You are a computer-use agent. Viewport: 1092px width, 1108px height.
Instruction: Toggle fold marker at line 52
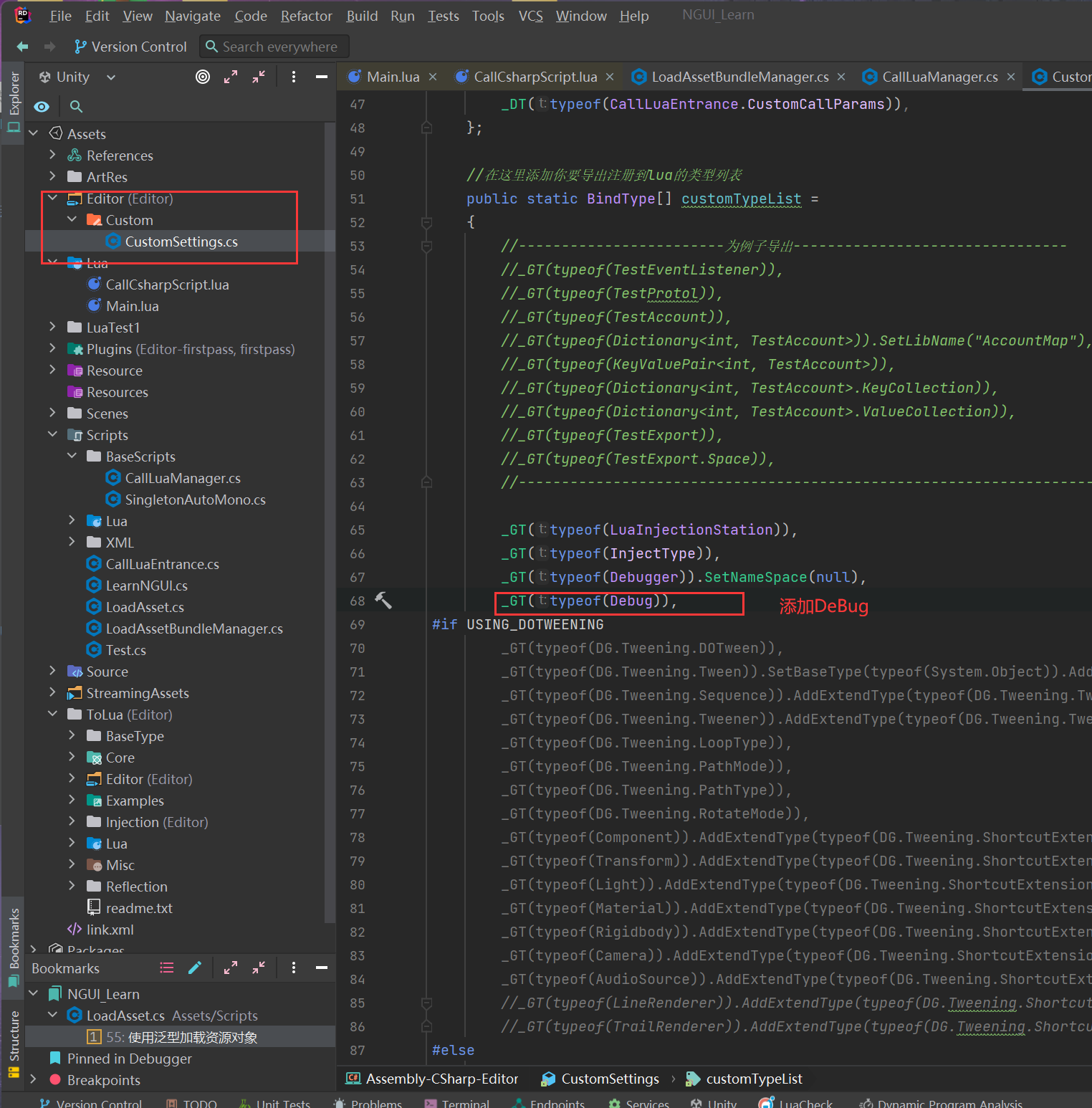click(x=426, y=222)
